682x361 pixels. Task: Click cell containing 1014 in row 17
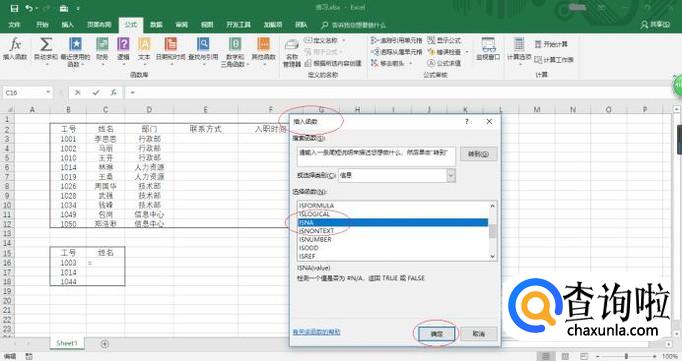pos(68,272)
